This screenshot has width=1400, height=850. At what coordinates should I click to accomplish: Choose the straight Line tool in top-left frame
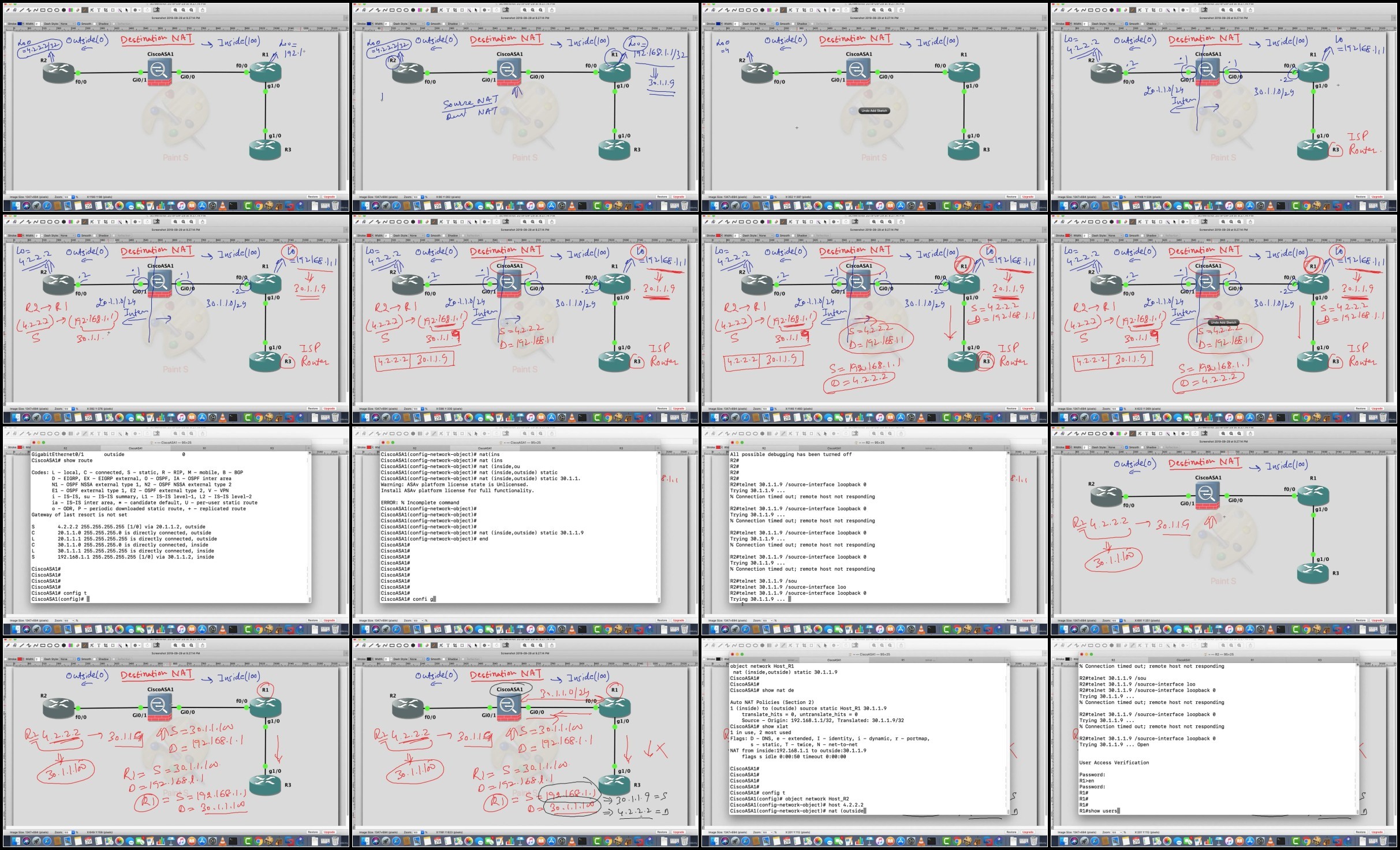tap(22, 10)
